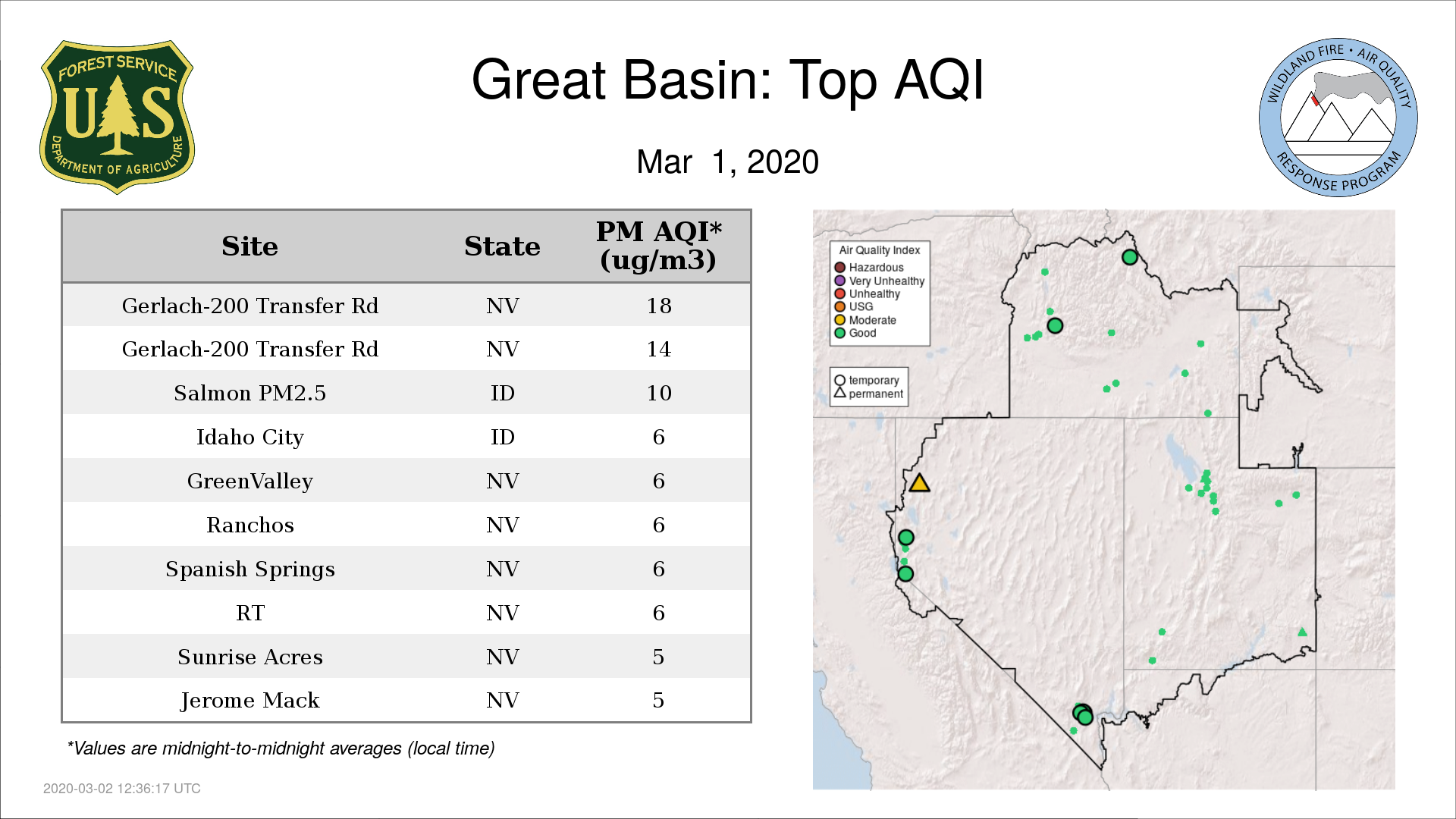This screenshot has width=1456, height=819.
Task: Click the Spanish Springs site name
Action: tap(249, 569)
